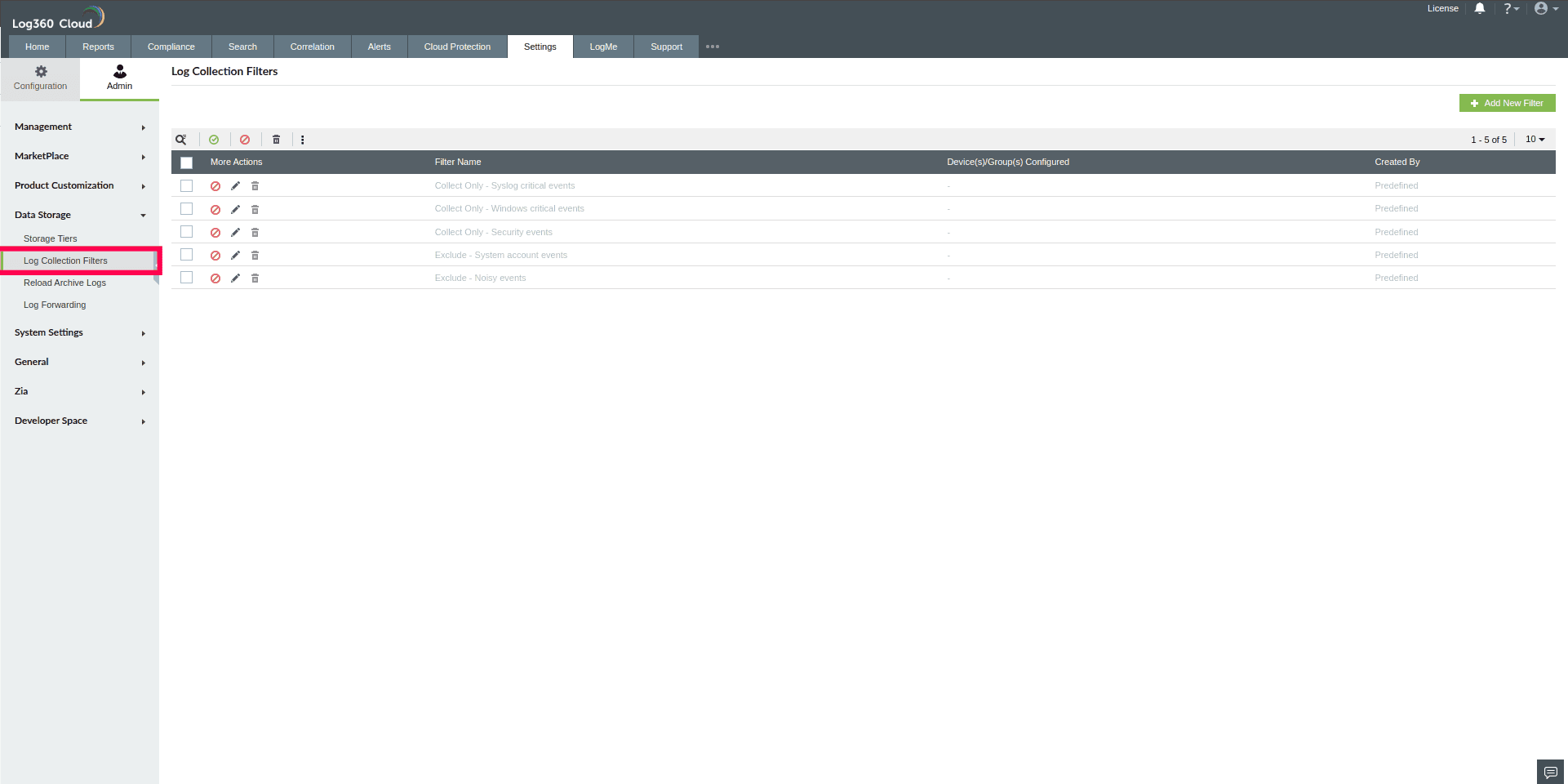Check the Exclude - System account events row checkbox

click(x=187, y=255)
